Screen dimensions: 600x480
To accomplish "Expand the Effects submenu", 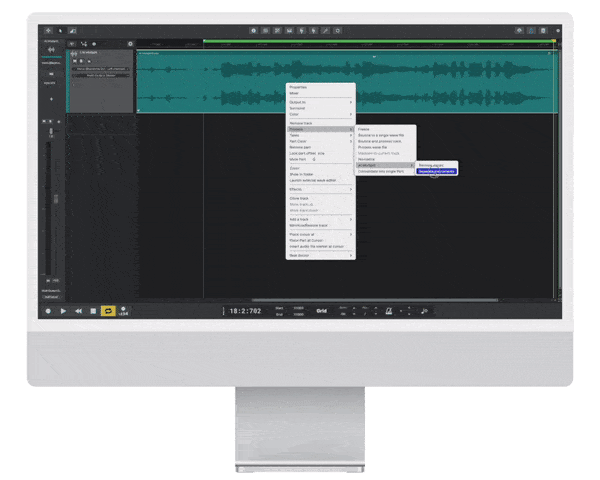I will pyautogui.click(x=296, y=188).
